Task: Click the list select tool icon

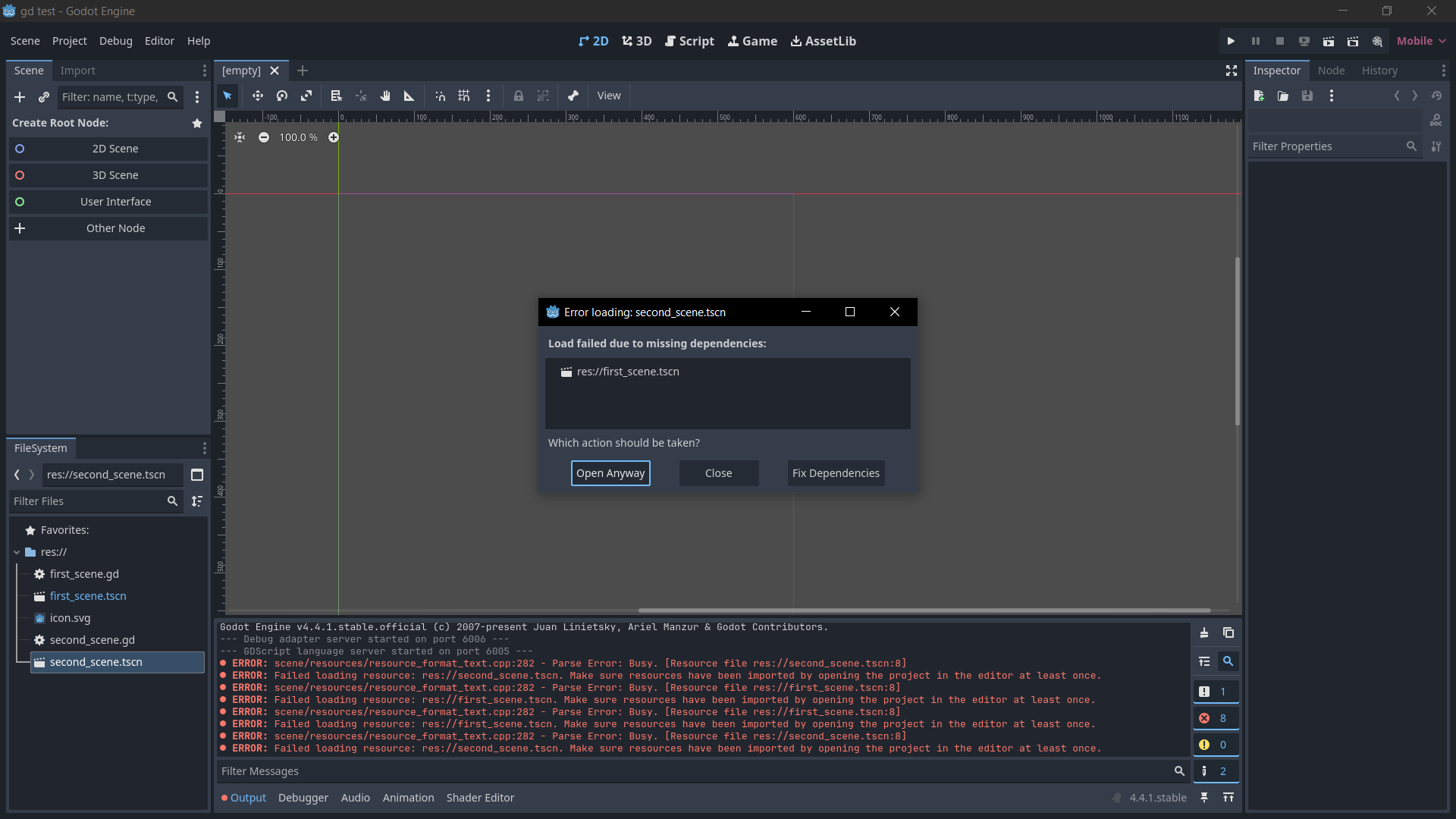Action: tap(336, 96)
